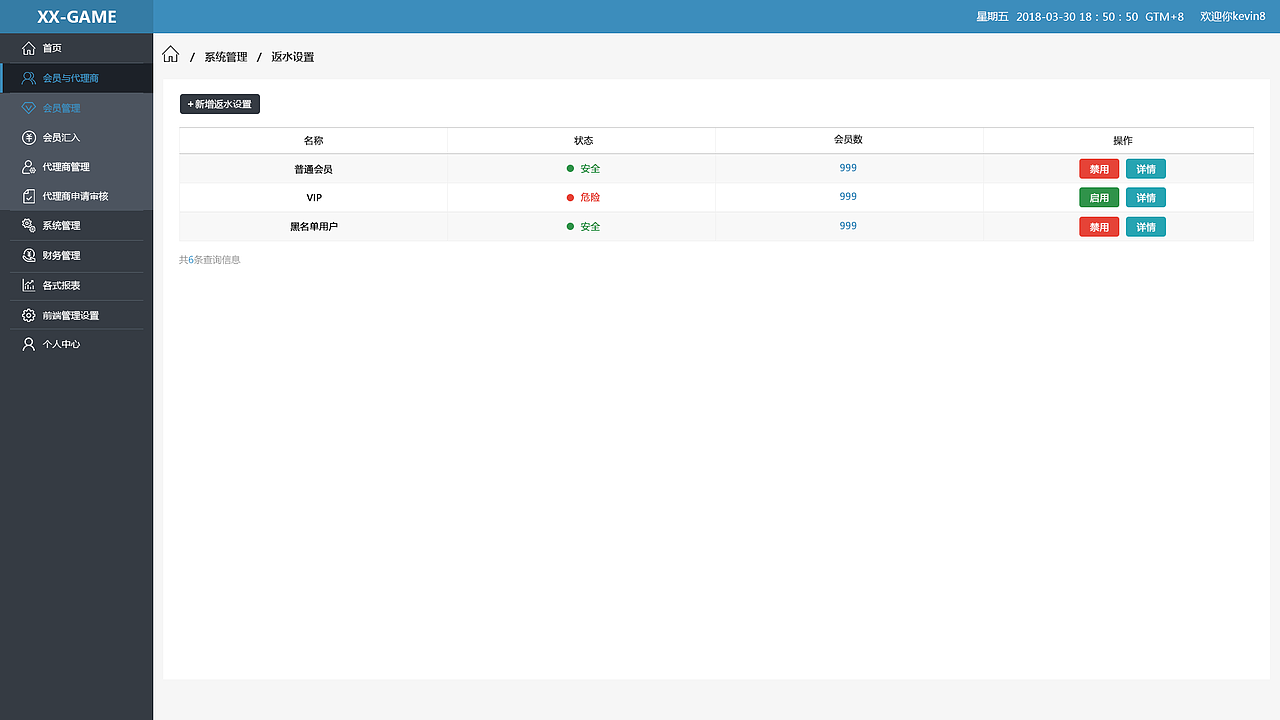Click the 前端管理设置 gear icon
Screen dimensions: 1280x720
(29, 315)
